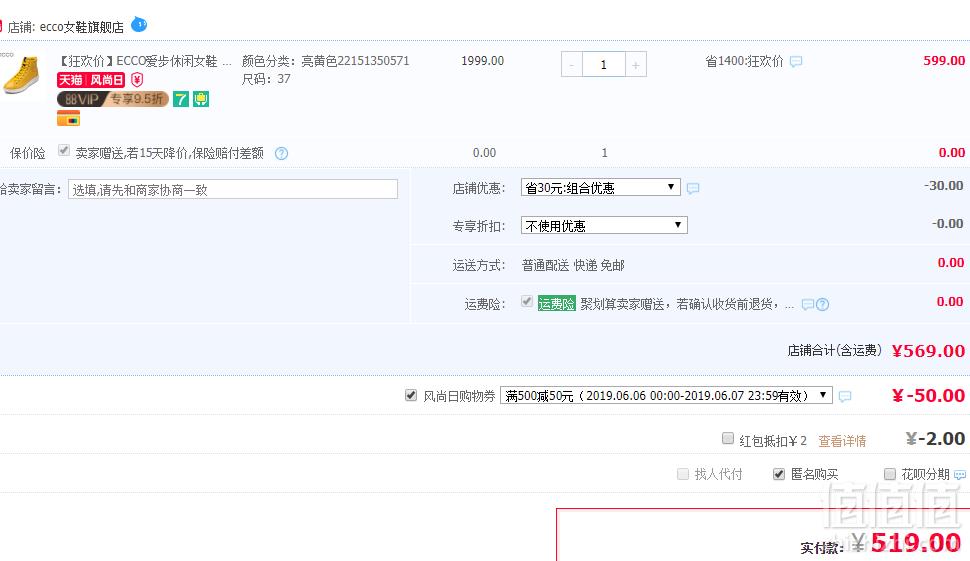
Task: Click the blue chat bubble beside ecco女鞋旗舰店
Action: click(139, 25)
